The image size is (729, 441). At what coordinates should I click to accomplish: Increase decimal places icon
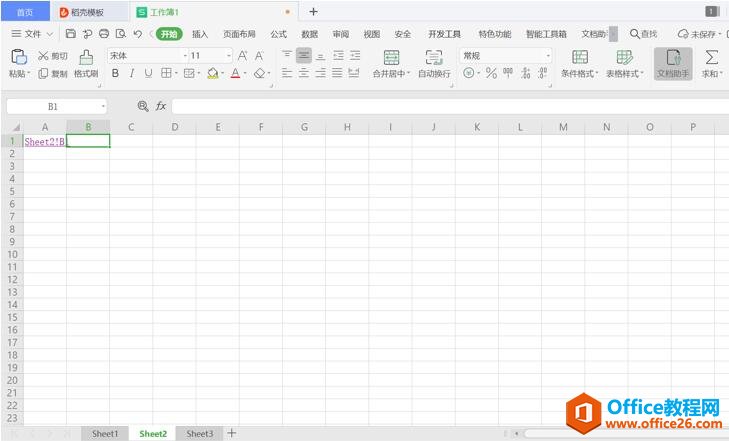[x=525, y=73]
